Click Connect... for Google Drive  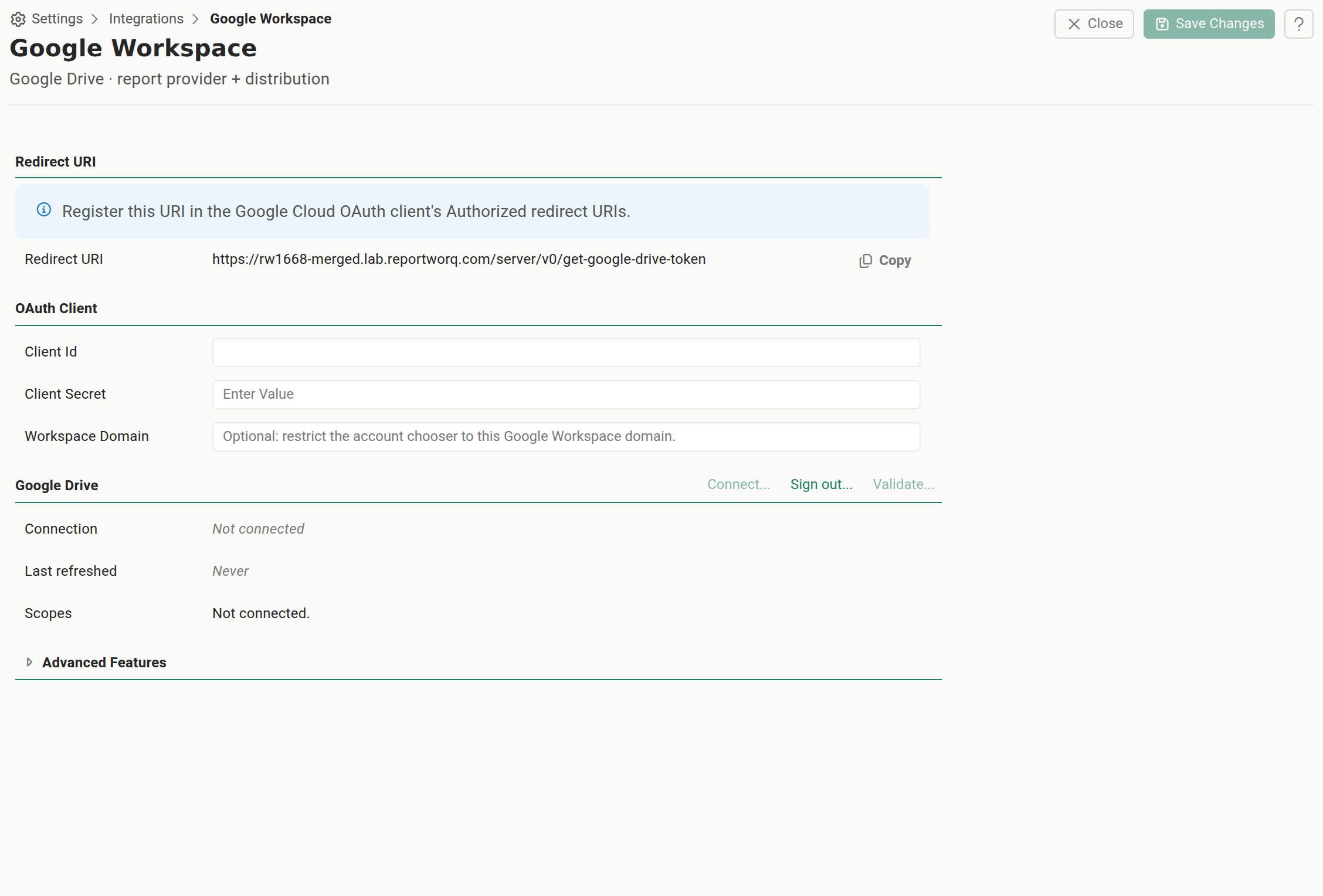point(738,484)
